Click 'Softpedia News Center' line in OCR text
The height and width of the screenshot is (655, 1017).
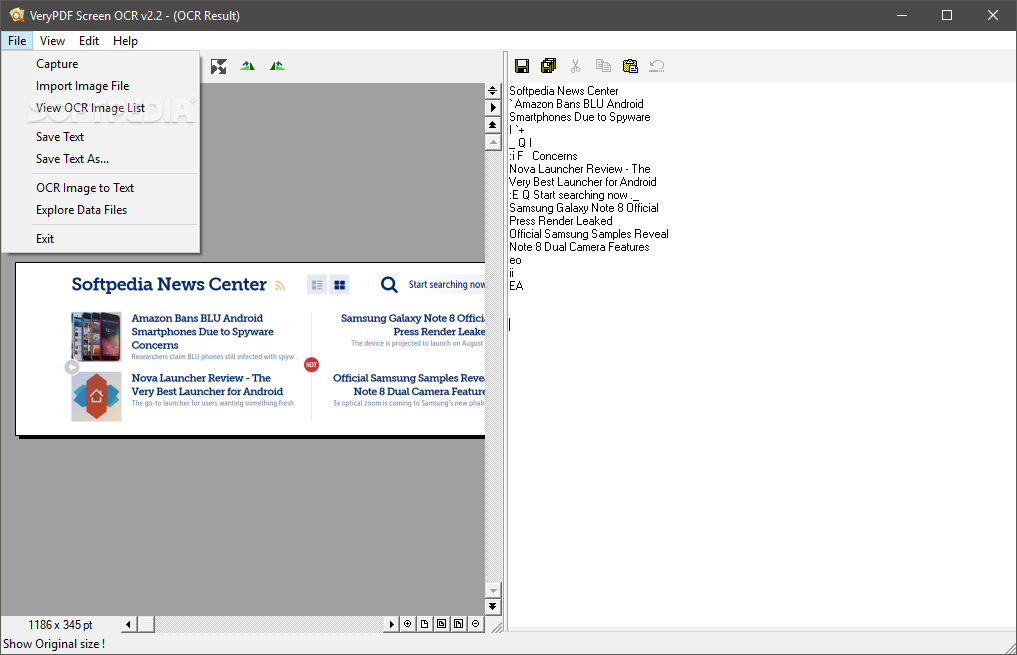[564, 91]
